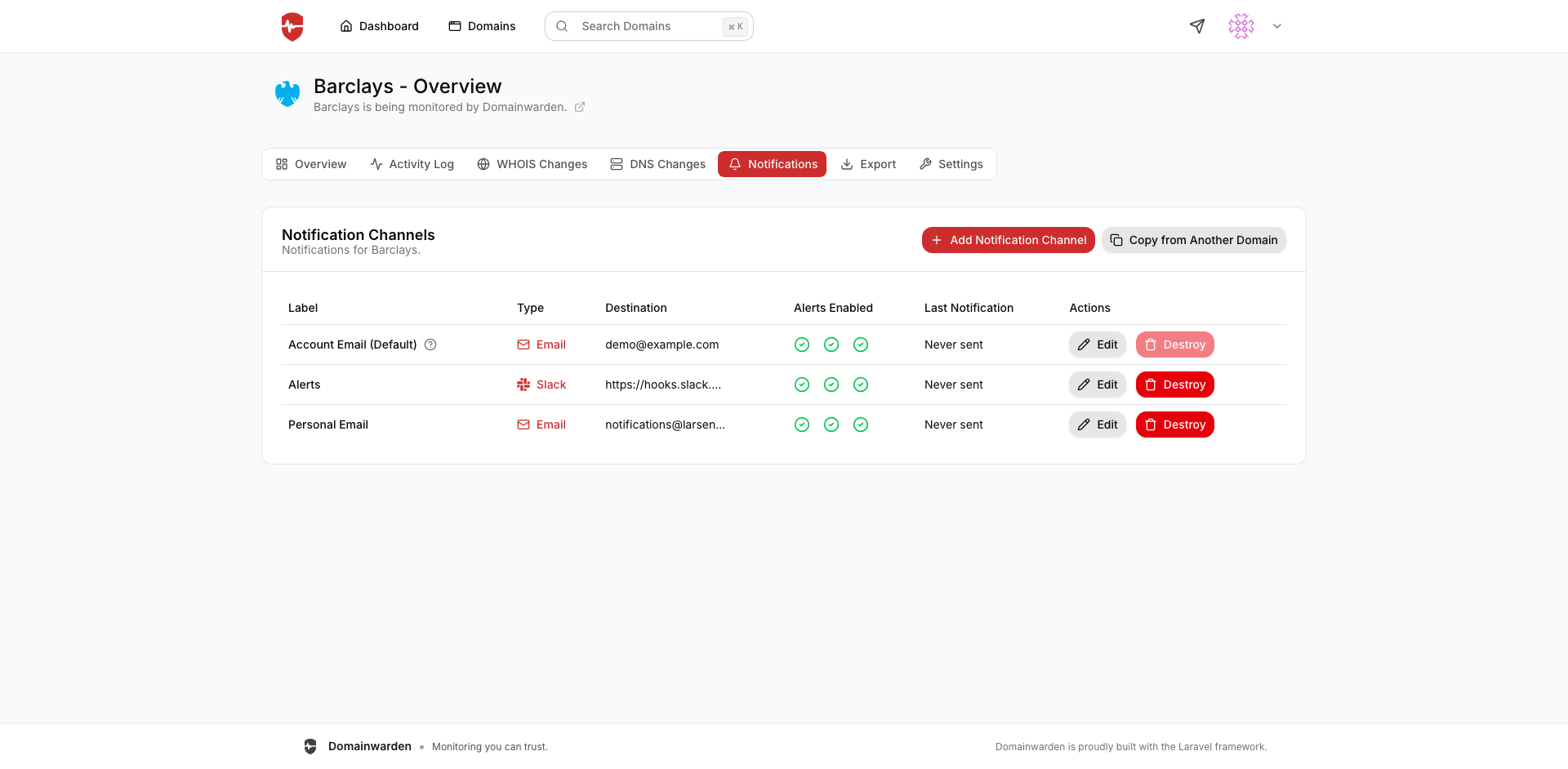This screenshot has width=1568, height=769.
Task: Edit the Personal Email channel
Action: (x=1098, y=425)
